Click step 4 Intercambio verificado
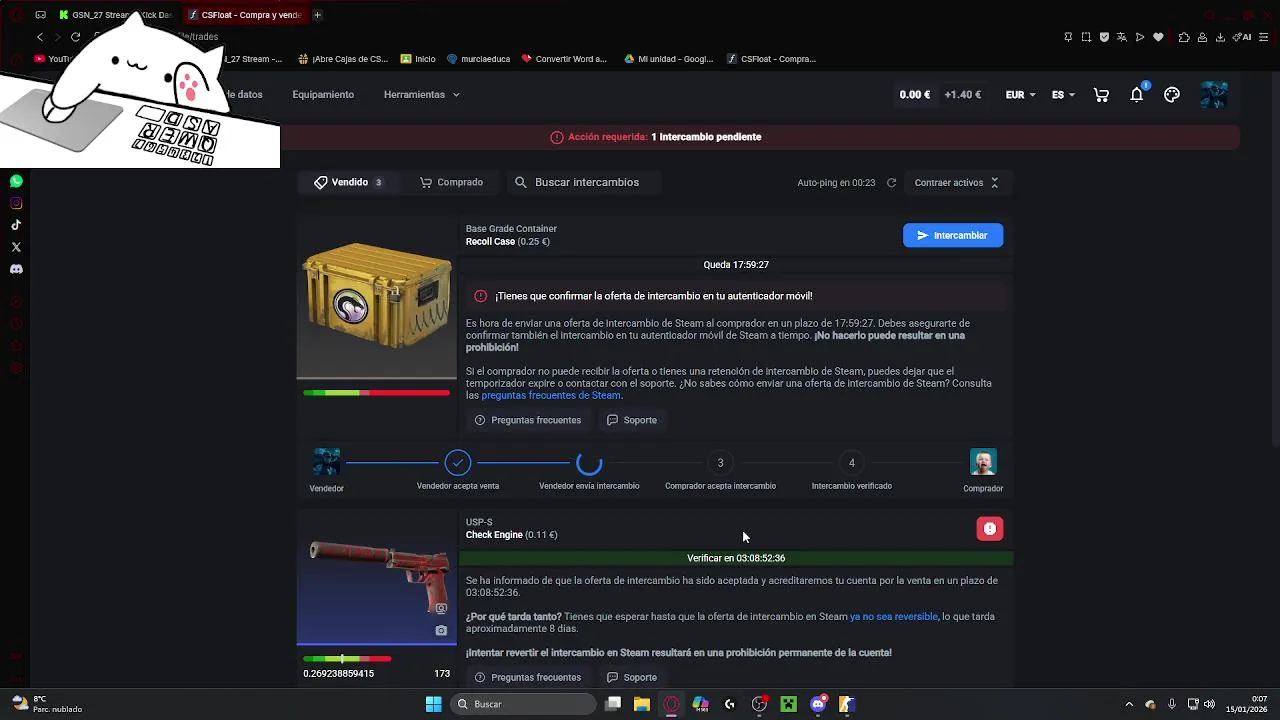1280x720 pixels. (x=852, y=463)
